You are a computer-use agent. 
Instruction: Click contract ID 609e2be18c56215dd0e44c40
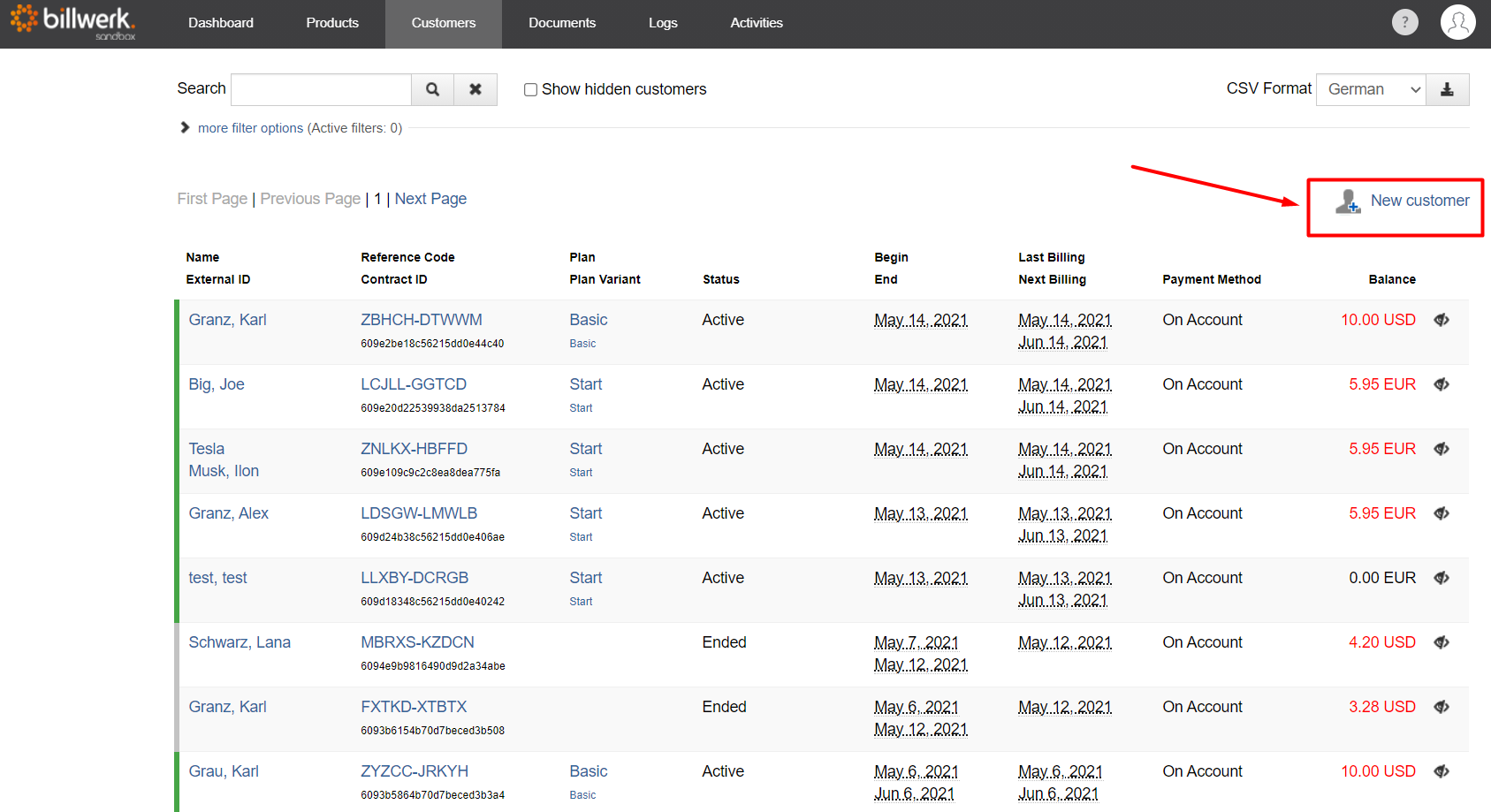[432, 344]
